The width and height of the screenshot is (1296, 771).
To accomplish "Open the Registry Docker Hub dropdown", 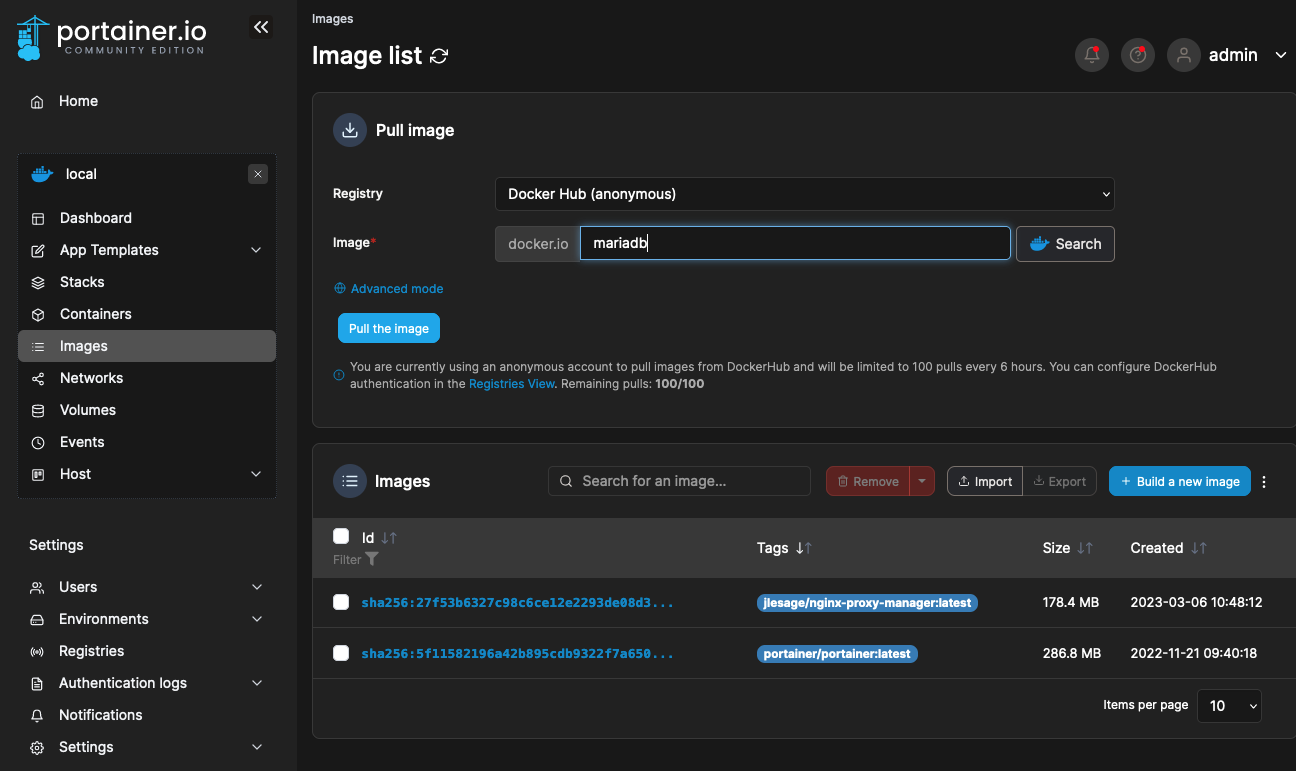I will coord(805,194).
